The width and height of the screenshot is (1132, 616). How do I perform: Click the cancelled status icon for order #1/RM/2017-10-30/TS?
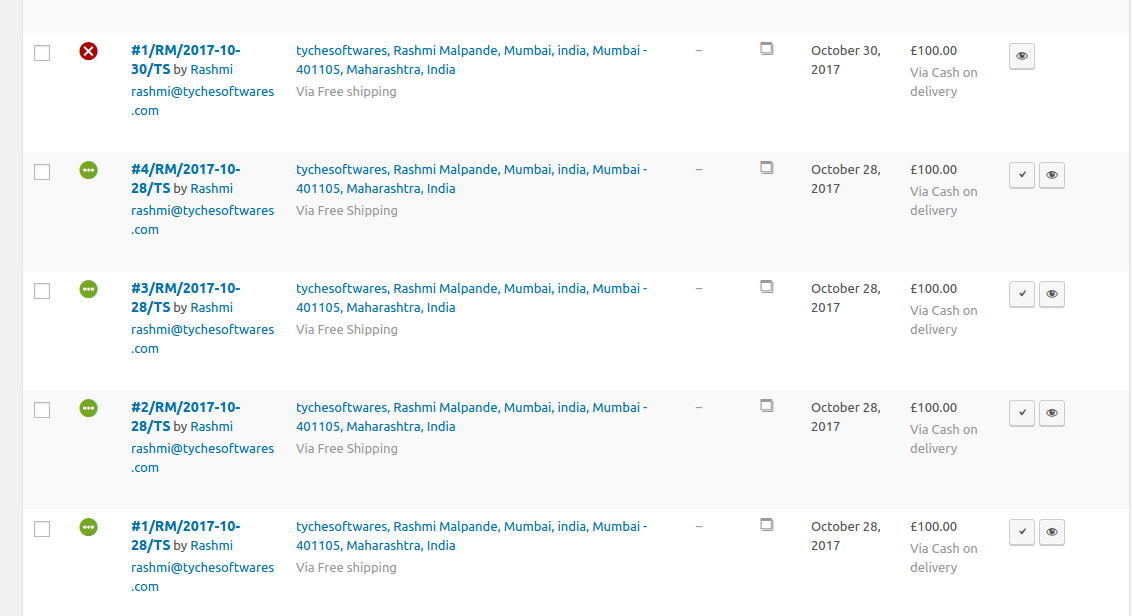click(88, 51)
